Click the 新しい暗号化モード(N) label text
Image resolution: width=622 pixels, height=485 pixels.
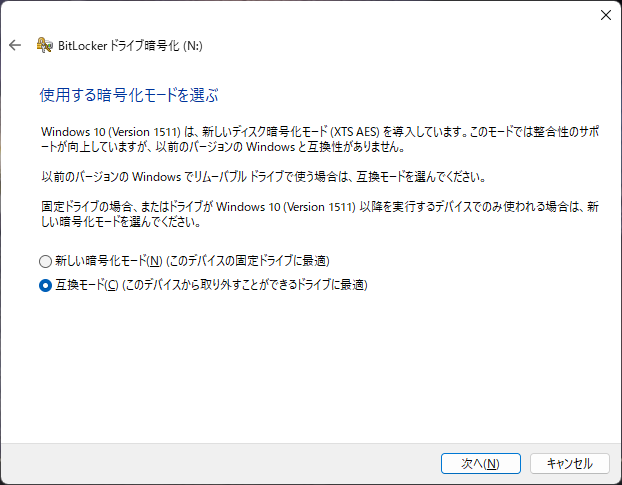pyautogui.click(x=100, y=261)
